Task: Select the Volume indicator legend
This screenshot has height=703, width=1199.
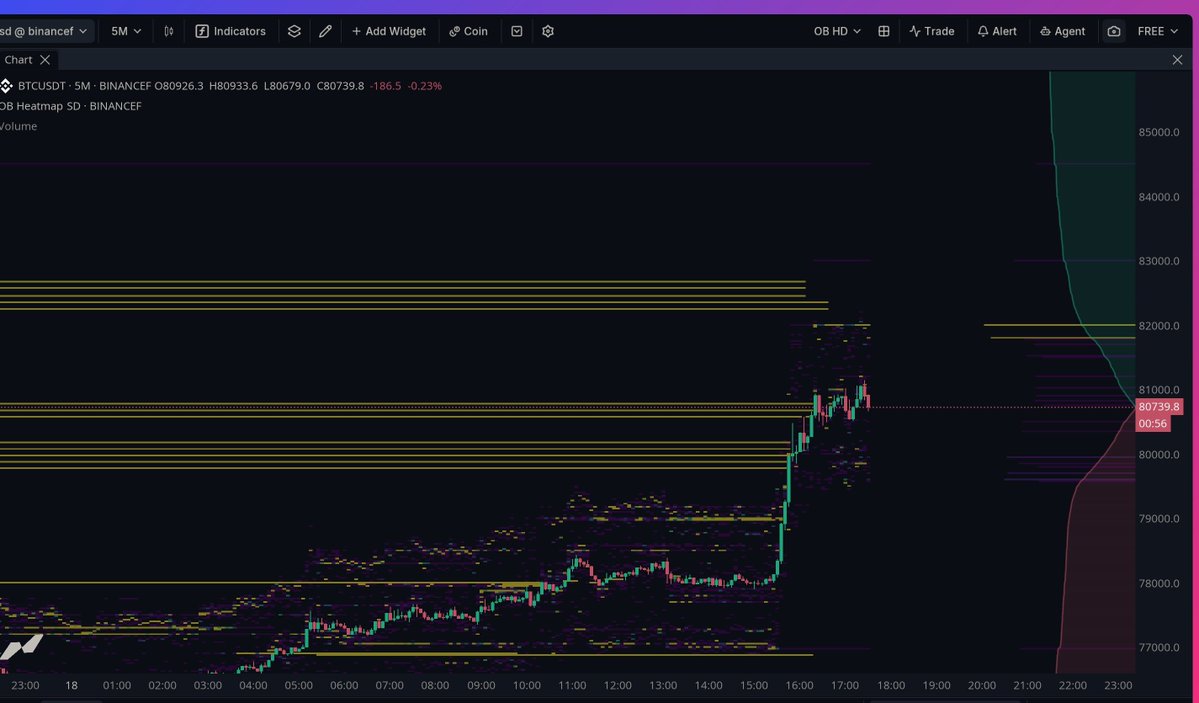Action: 18,126
